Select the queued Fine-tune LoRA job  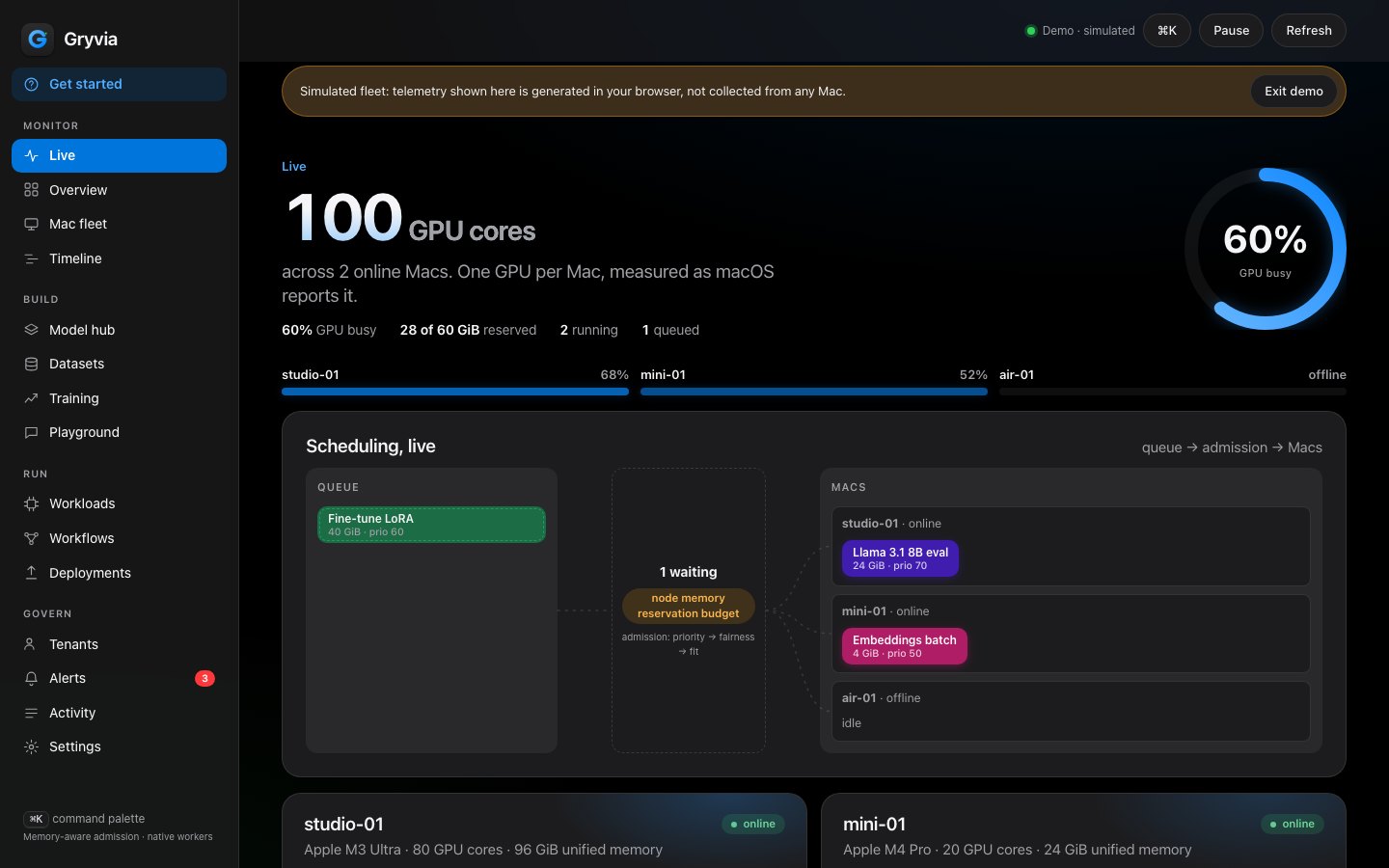tap(431, 525)
